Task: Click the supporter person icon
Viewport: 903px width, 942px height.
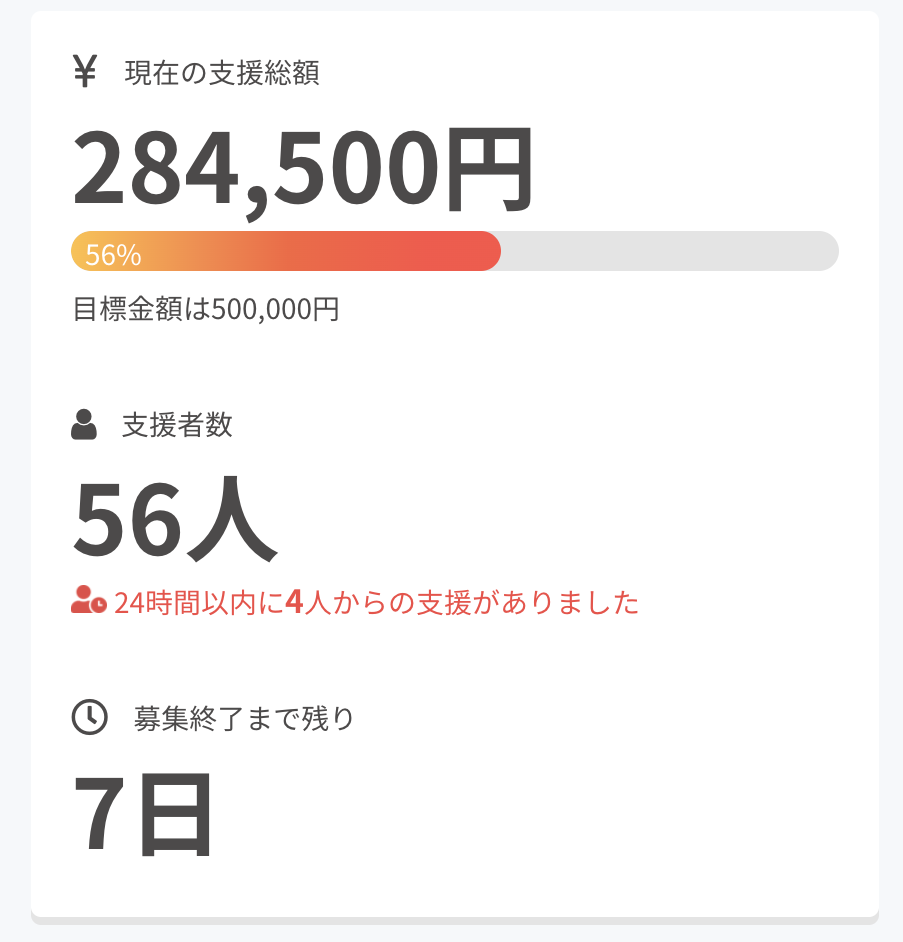Action: (x=84, y=425)
